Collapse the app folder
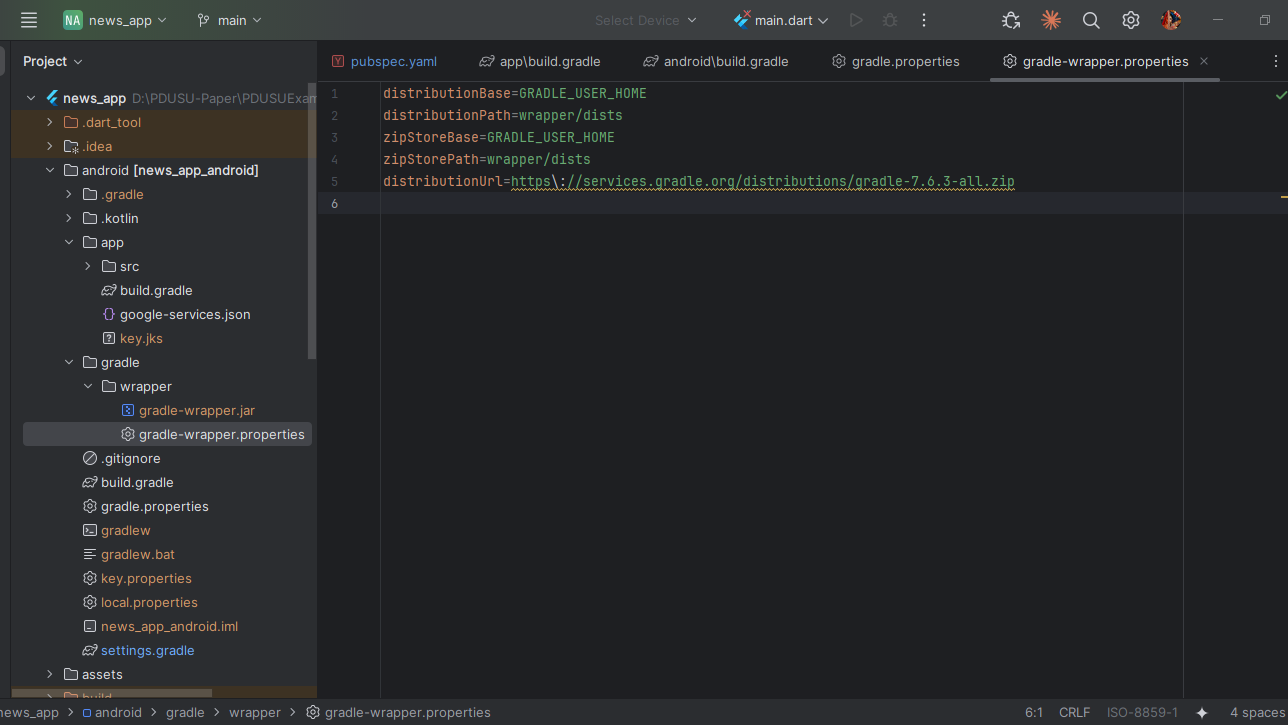This screenshot has height=725, width=1288. coord(69,242)
